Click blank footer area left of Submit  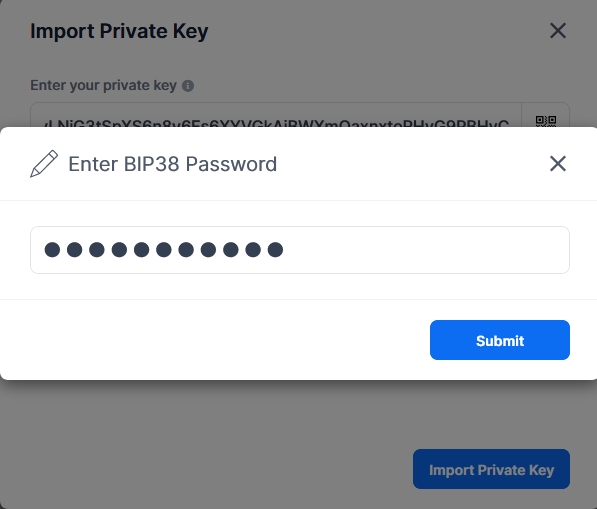pyautogui.click(x=215, y=340)
